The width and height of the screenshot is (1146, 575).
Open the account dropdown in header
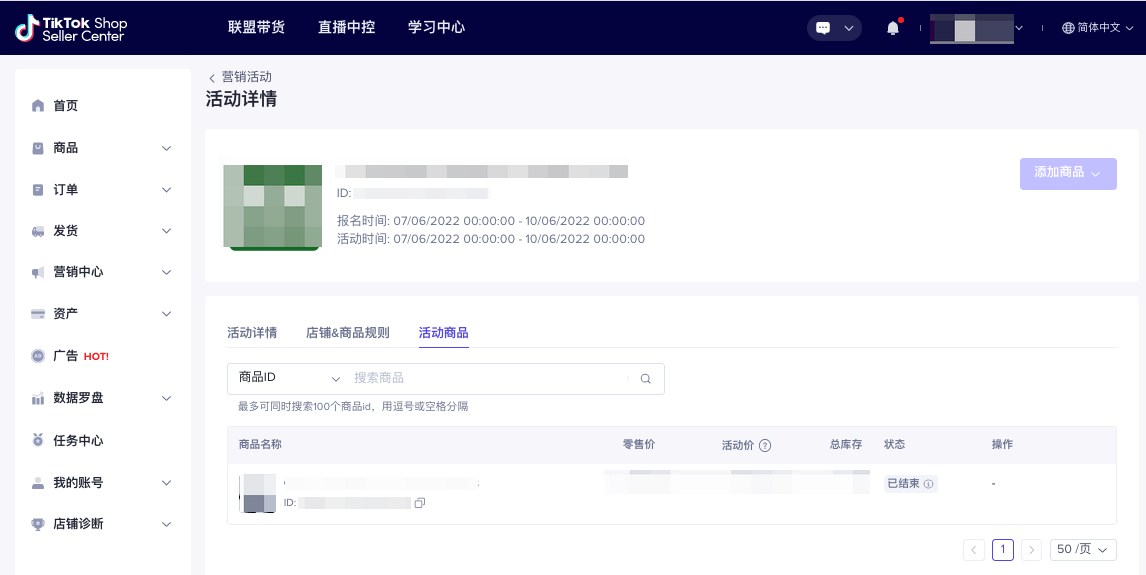[x=976, y=28]
